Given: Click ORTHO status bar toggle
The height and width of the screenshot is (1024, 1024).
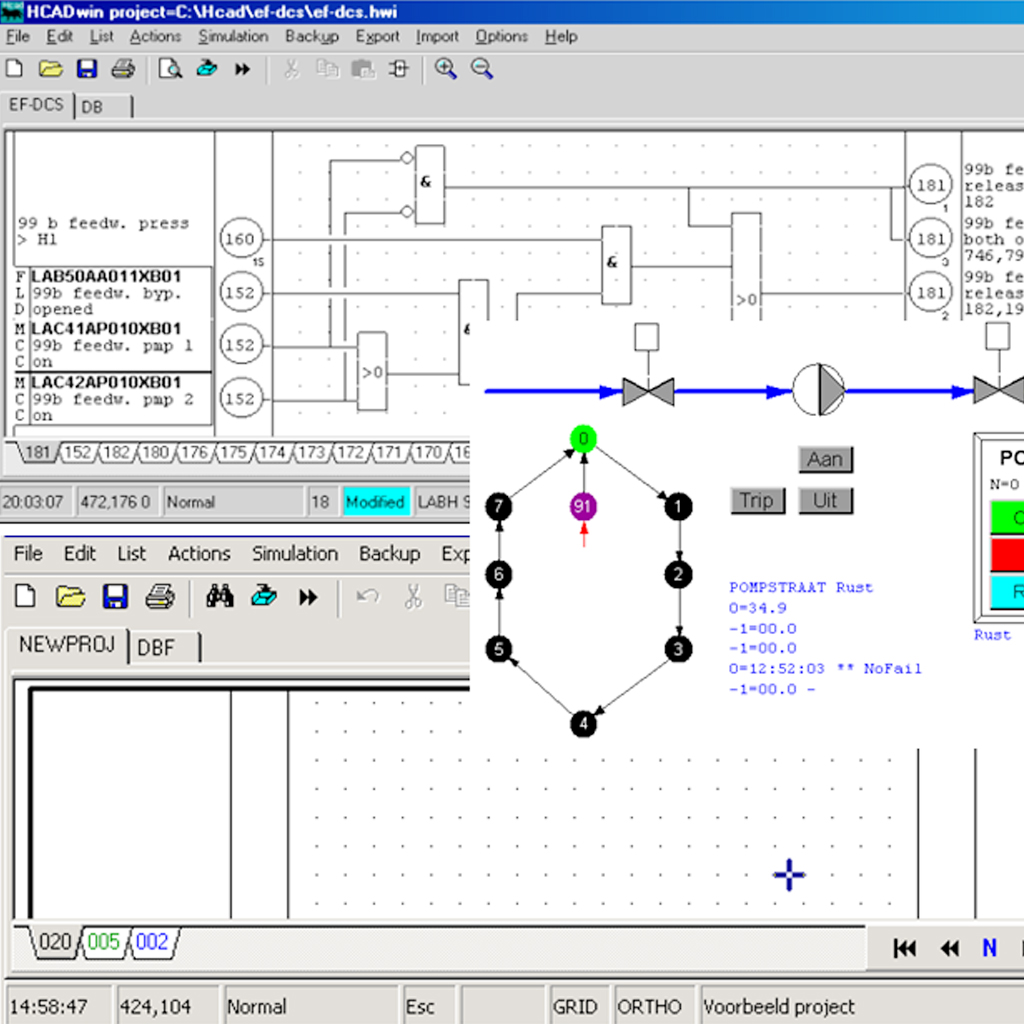Looking at the screenshot, I should (649, 1006).
